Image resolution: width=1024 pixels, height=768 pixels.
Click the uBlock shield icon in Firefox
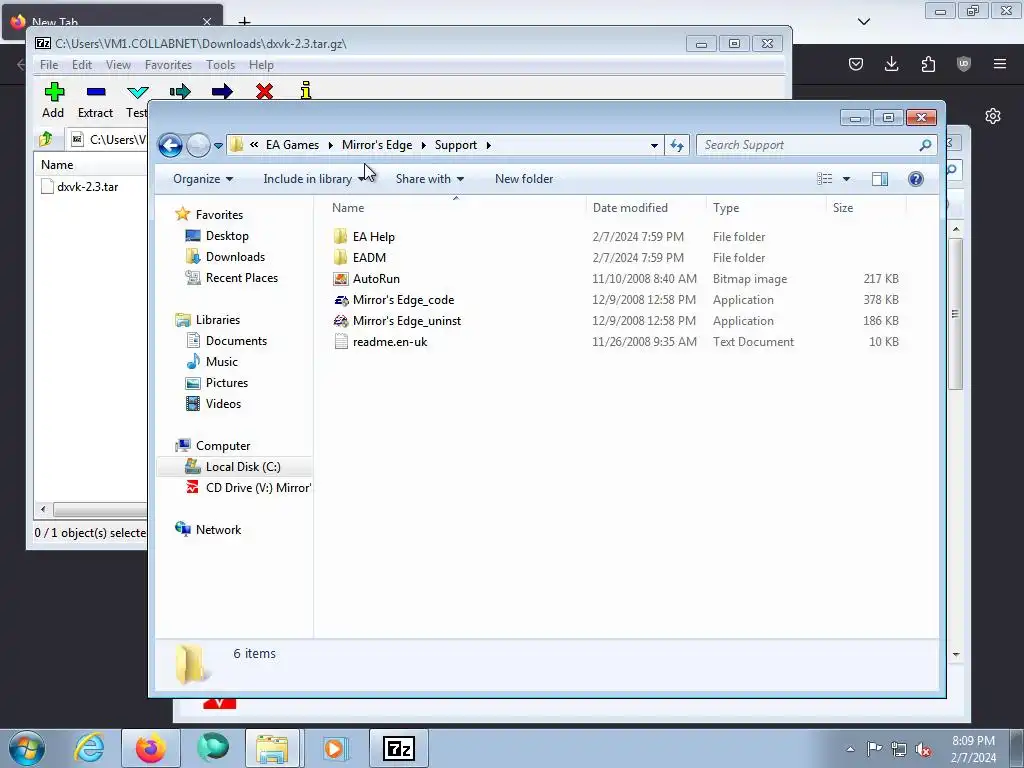(x=963, y=63)
